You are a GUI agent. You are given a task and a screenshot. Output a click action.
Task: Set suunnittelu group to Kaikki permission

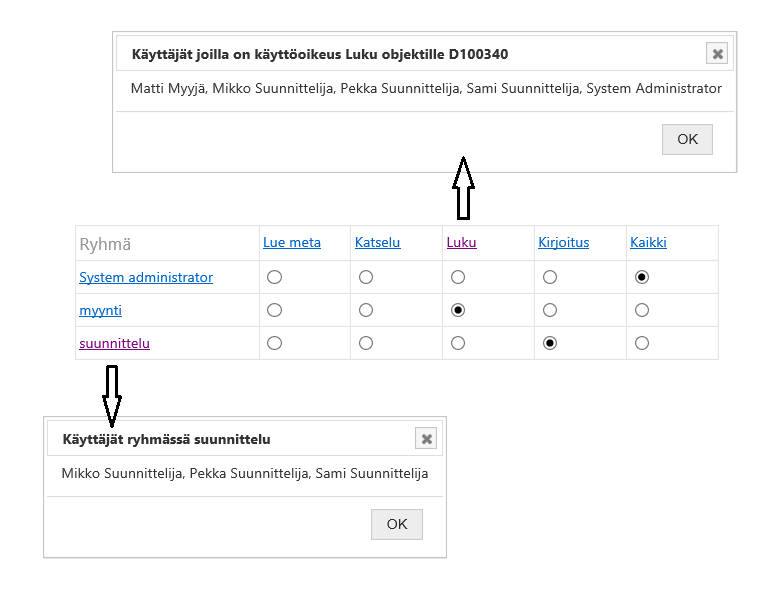click(x=642, y=343)
